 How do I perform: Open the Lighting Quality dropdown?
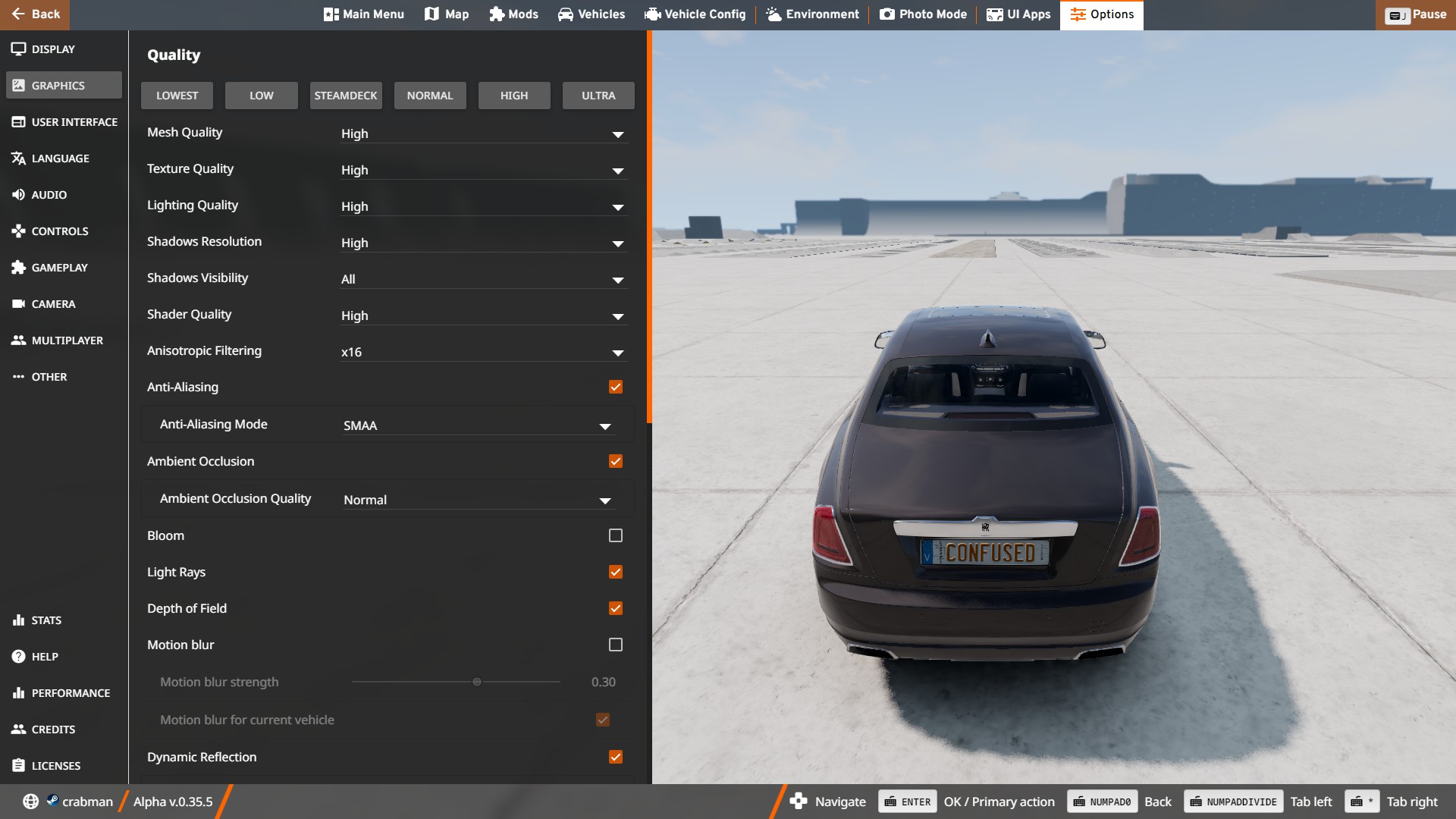click(x=484, y=206)
